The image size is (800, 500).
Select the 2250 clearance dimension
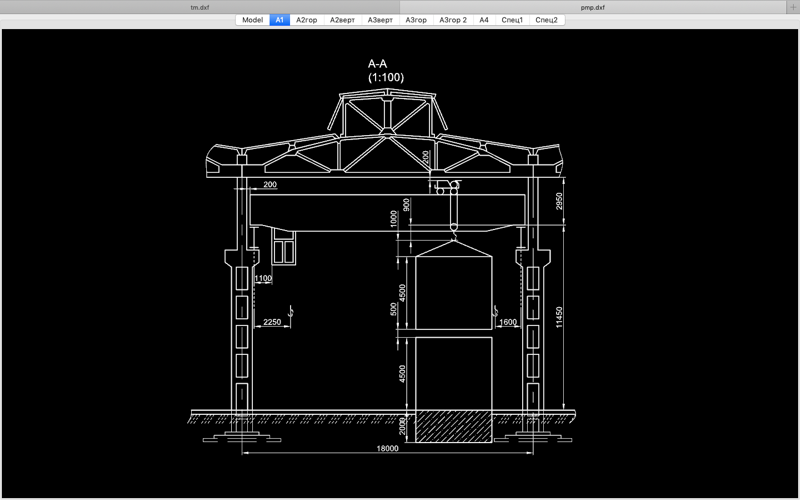click(272, 322)
